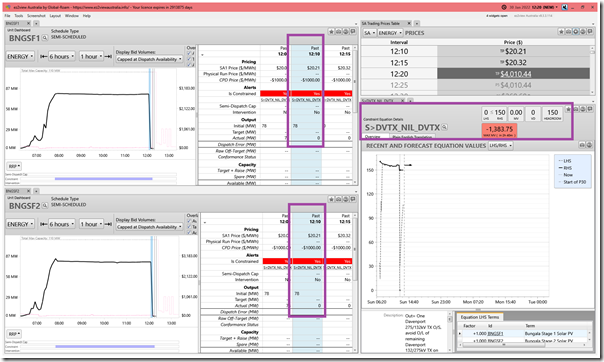604x362 pixels.
Task: Open the comment icon on BNGSF1 widget
Action: click(352, 32)
